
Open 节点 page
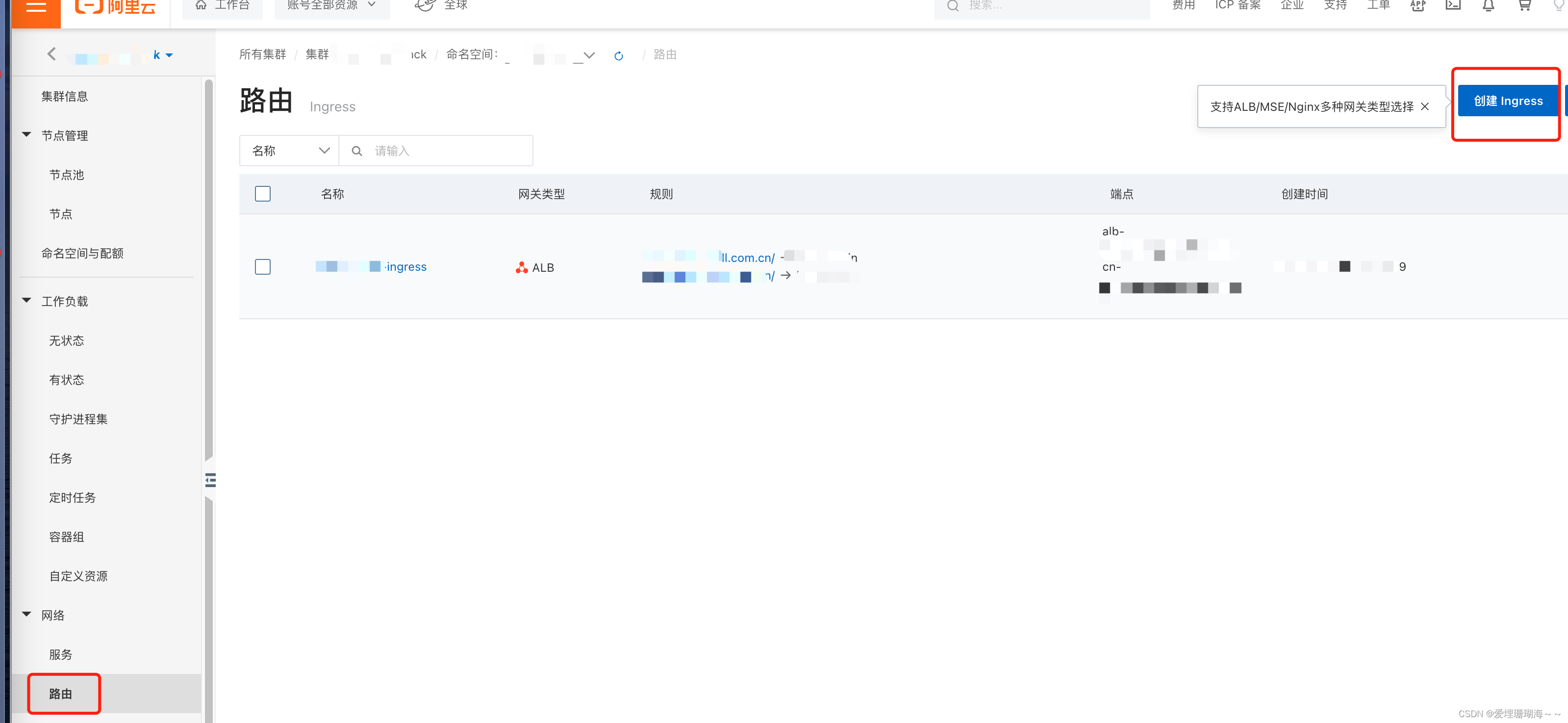(60, 214)
